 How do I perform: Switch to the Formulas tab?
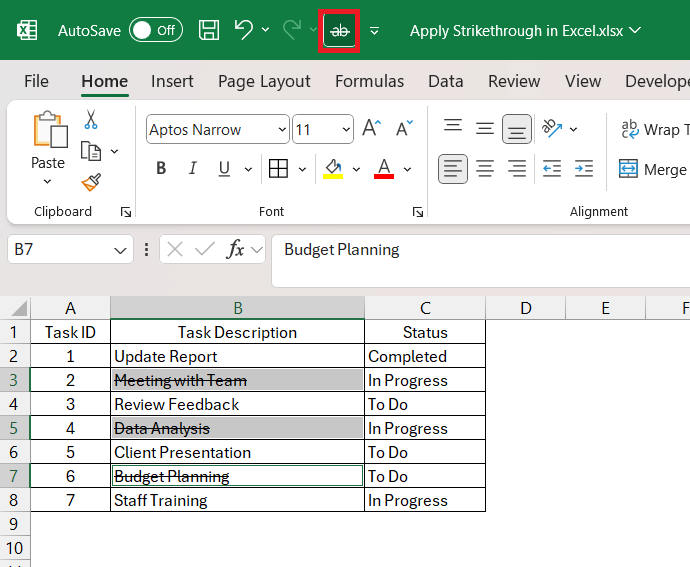coord(369,82)
